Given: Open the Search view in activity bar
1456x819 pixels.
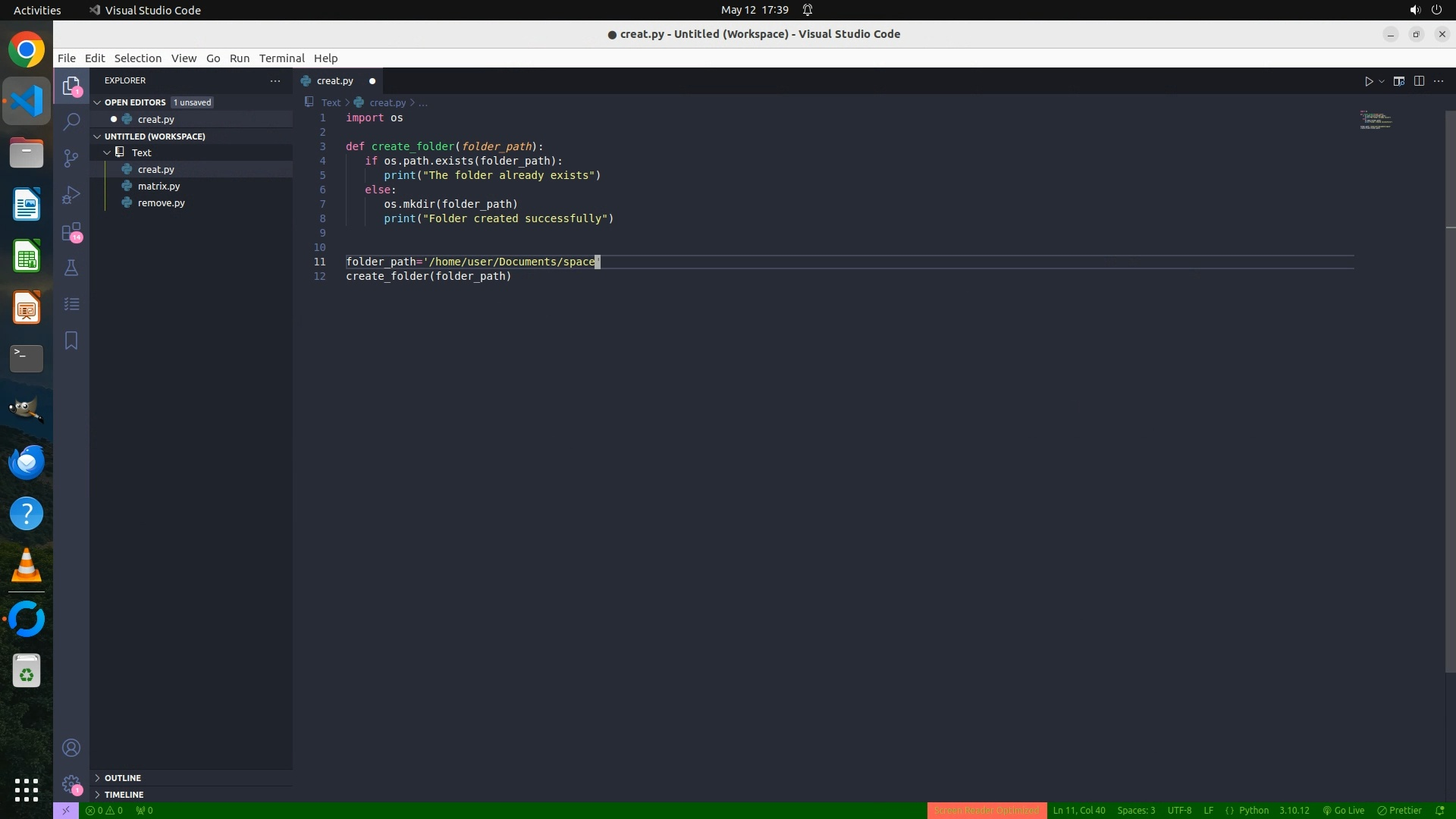Looking at the screenshot, I should click(x=71, y=121).
